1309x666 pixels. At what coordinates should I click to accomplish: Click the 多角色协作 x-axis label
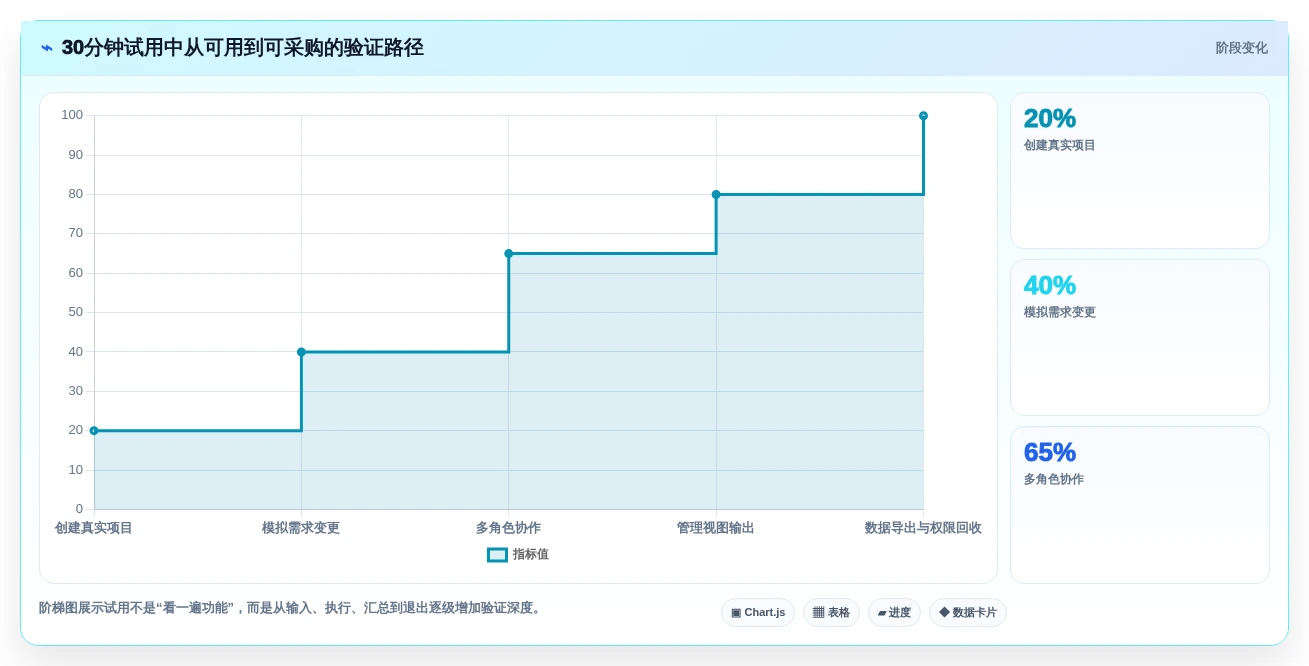click(x=508, y=528)
